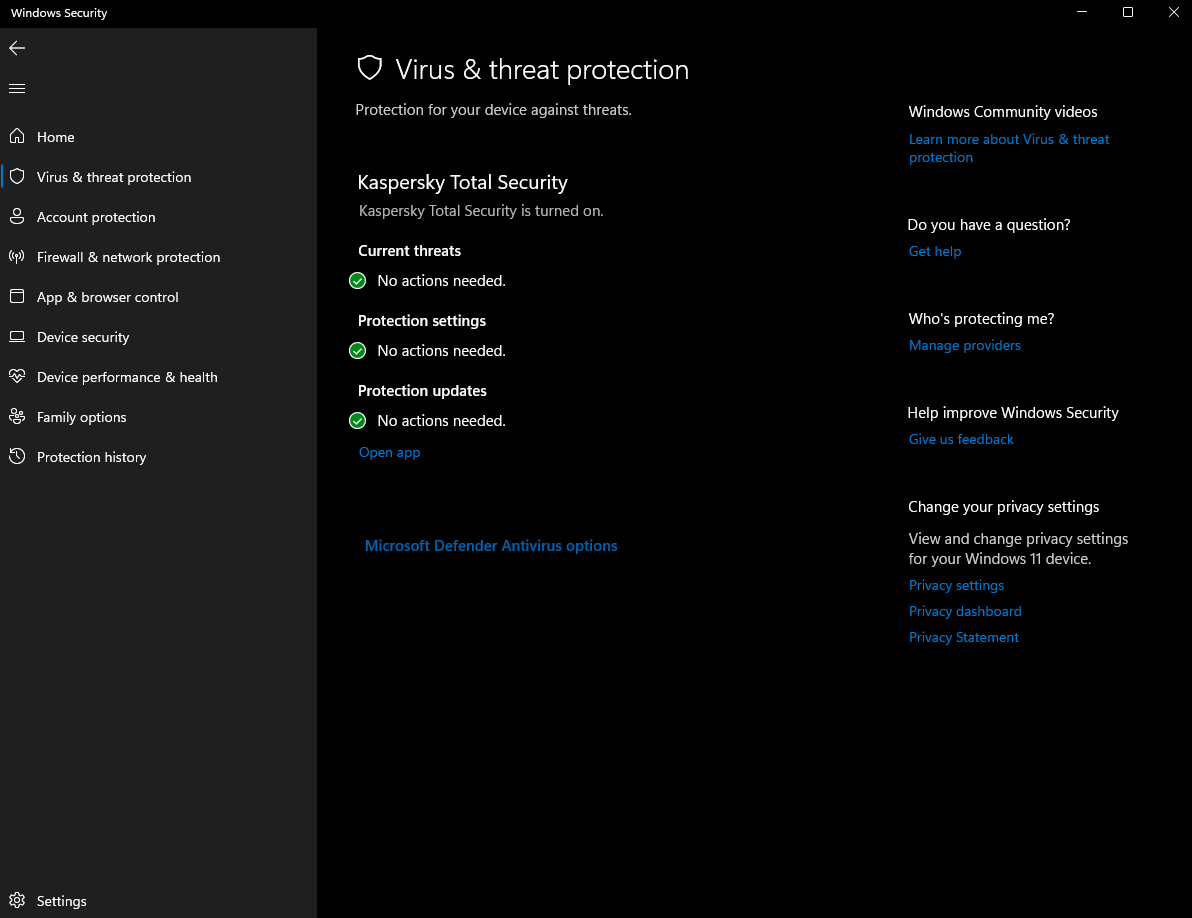Click 'Change your privacy settings' heading

point(1003,507)
